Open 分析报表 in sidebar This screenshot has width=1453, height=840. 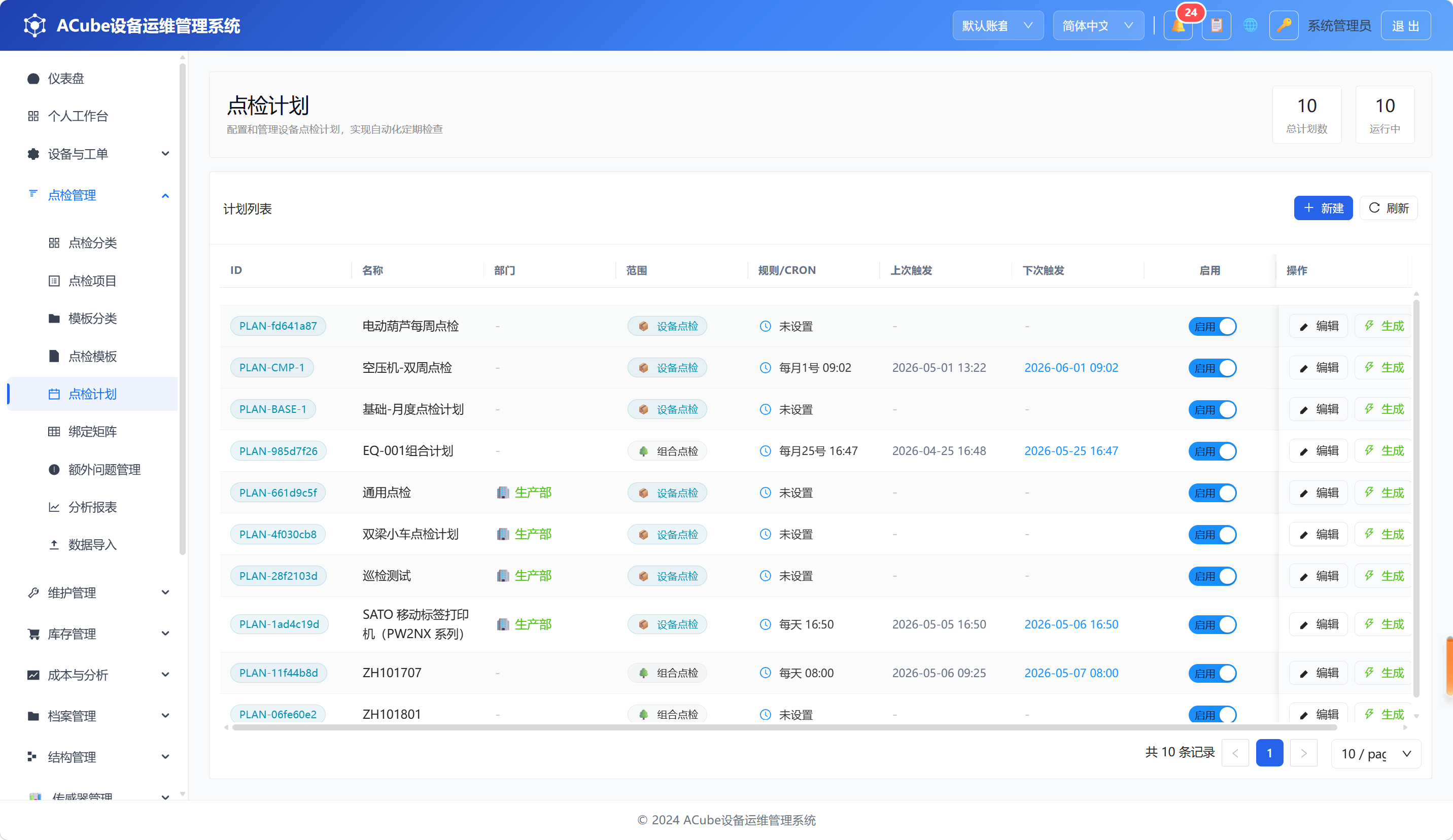92,507
